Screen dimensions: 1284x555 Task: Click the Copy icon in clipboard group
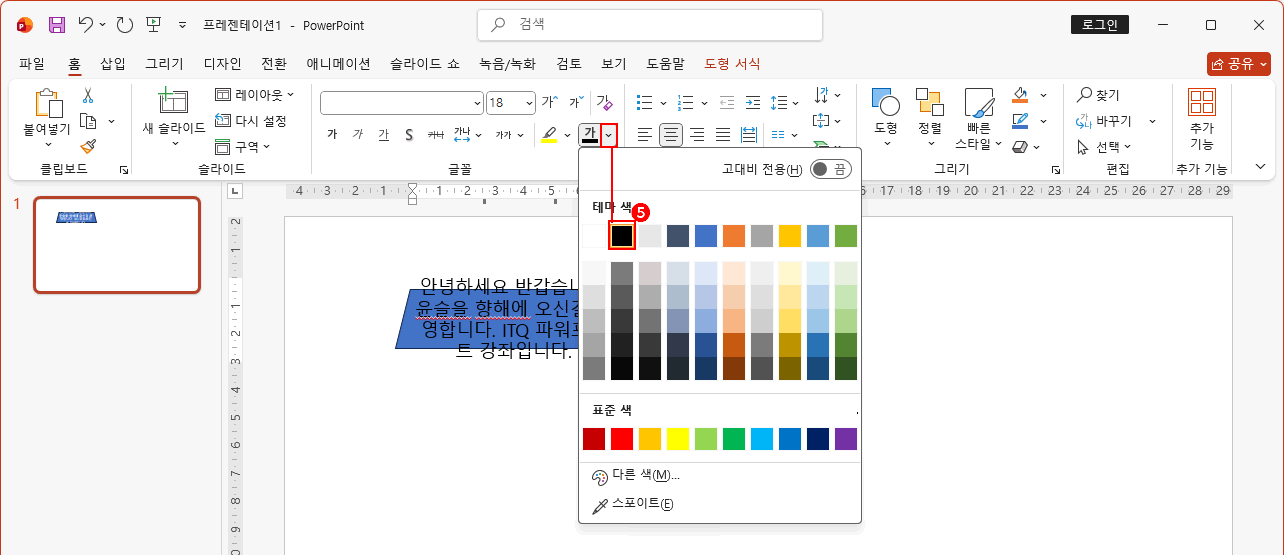88,121
